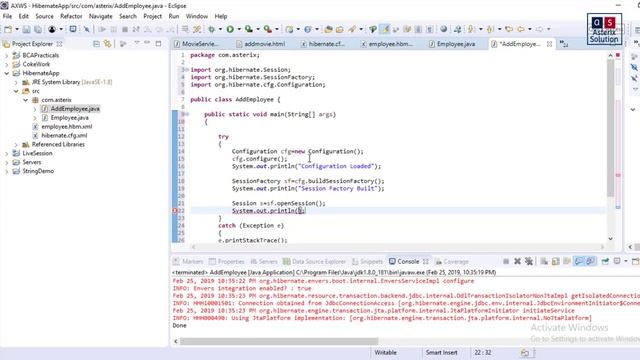Click the error marker on line 22
The height and width of the screenshot is (360, 640).
click(175, 211)
